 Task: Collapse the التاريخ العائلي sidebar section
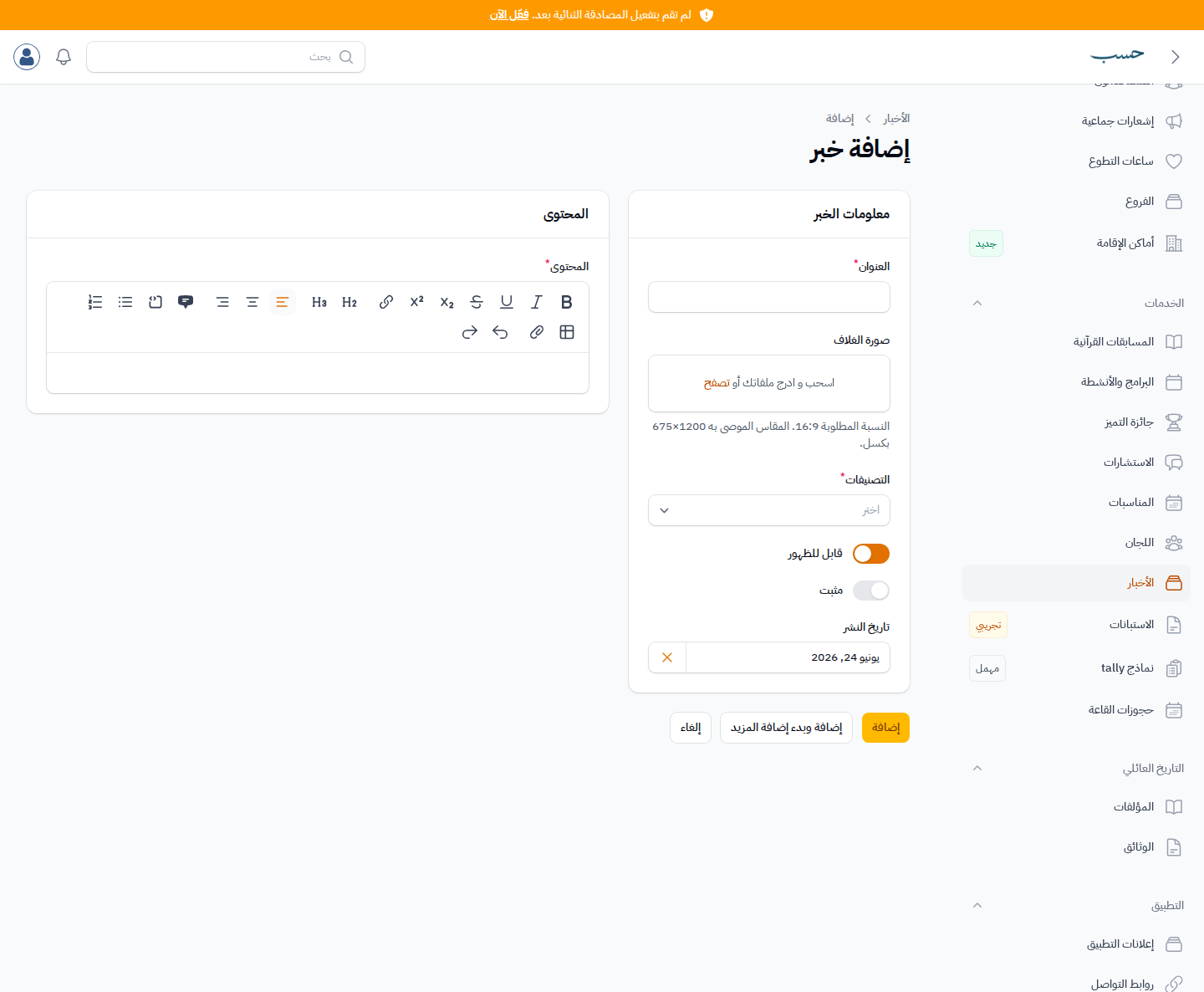pos(977,768)
